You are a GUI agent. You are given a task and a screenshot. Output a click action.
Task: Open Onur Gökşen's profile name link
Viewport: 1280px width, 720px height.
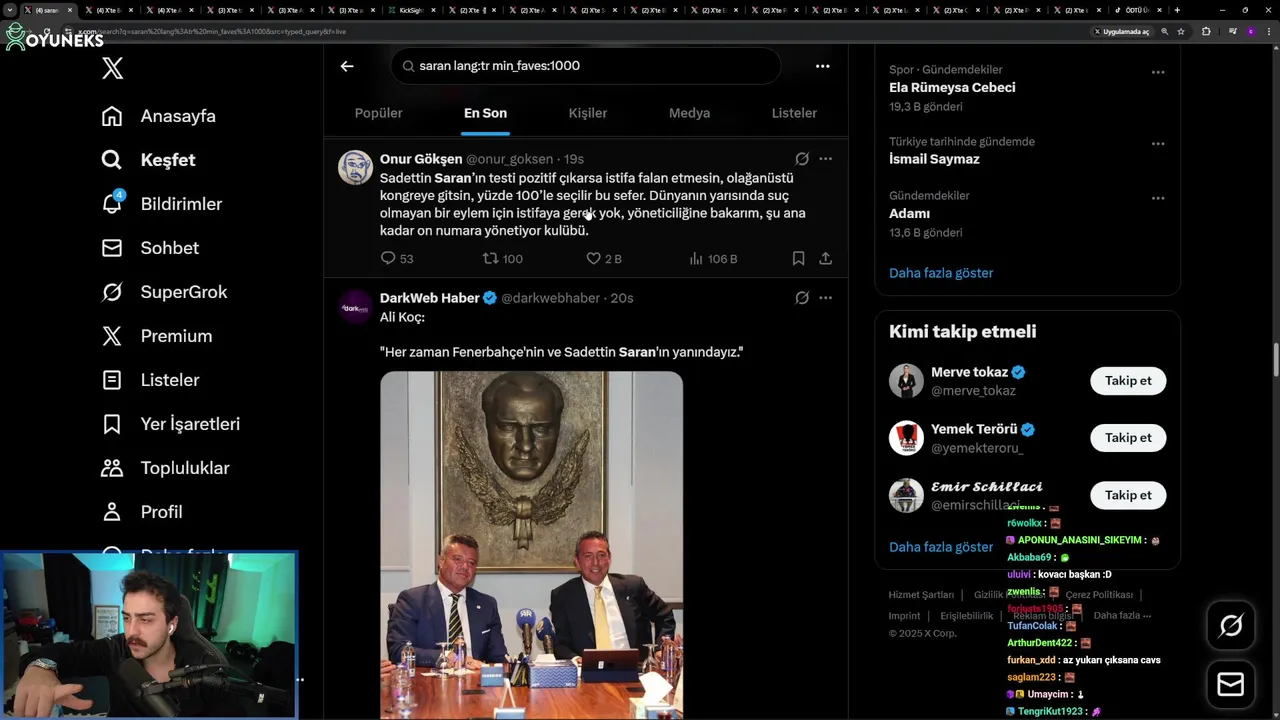tap(421, 159)
